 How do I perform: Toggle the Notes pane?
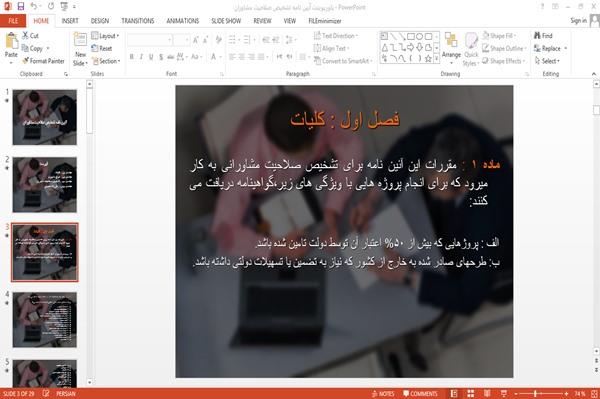[383, 394]
